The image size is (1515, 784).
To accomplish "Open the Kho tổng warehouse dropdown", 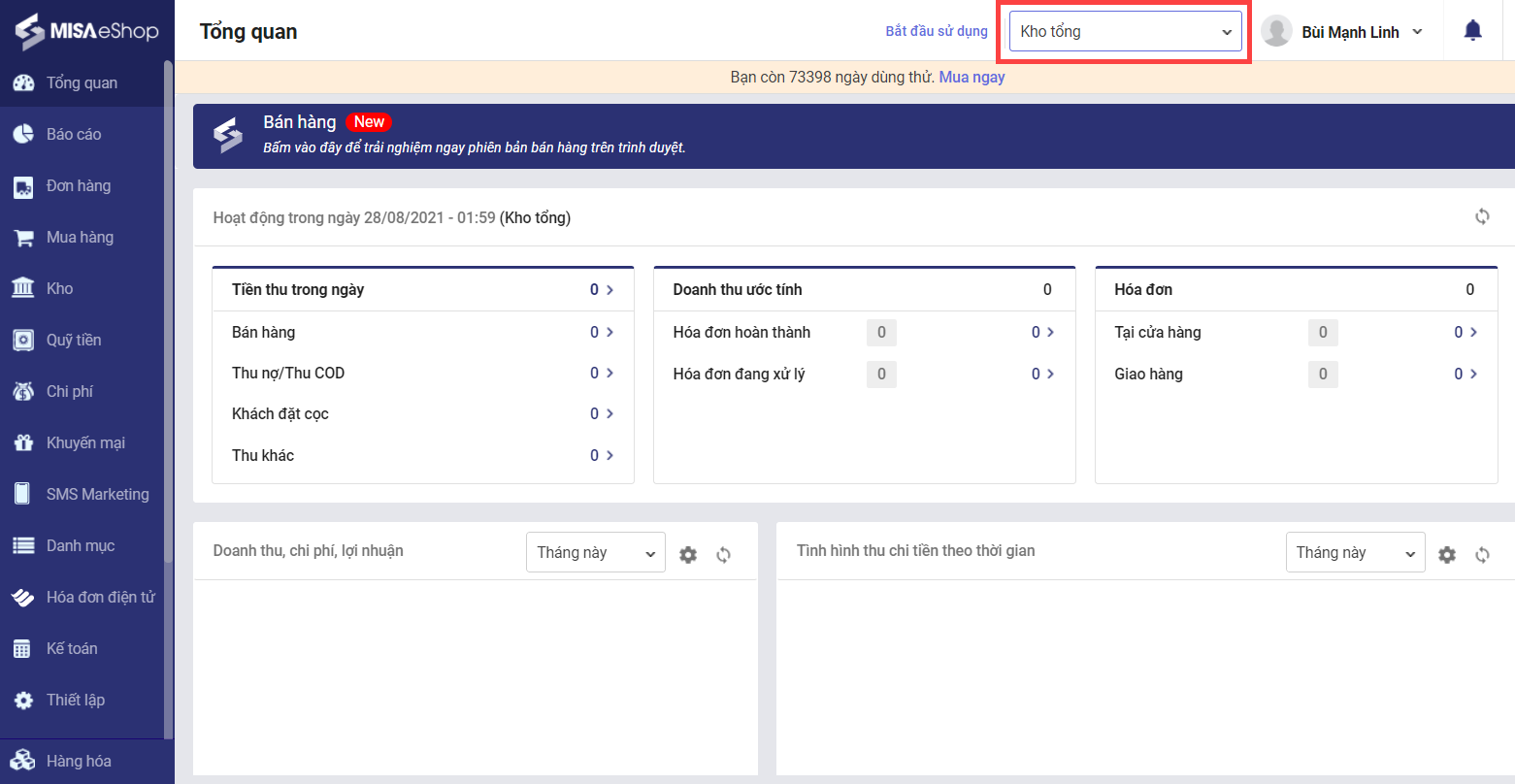I will [x=1126, y=31].
